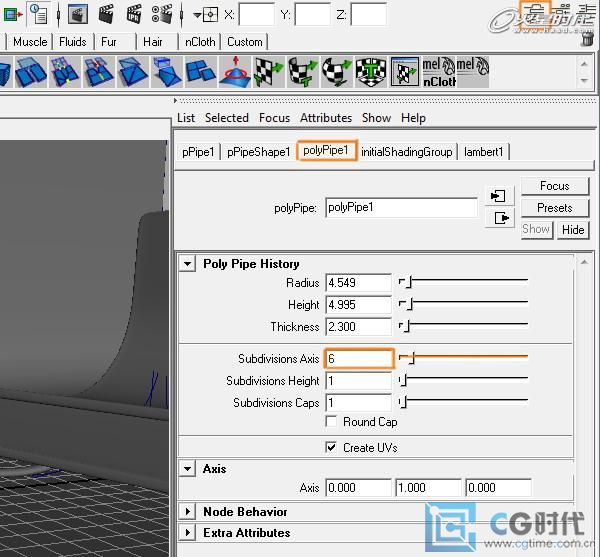Run the mel nCloth shelf script
Image resolution: width=600 pixels, height=557 pixels.
[439, 72]
